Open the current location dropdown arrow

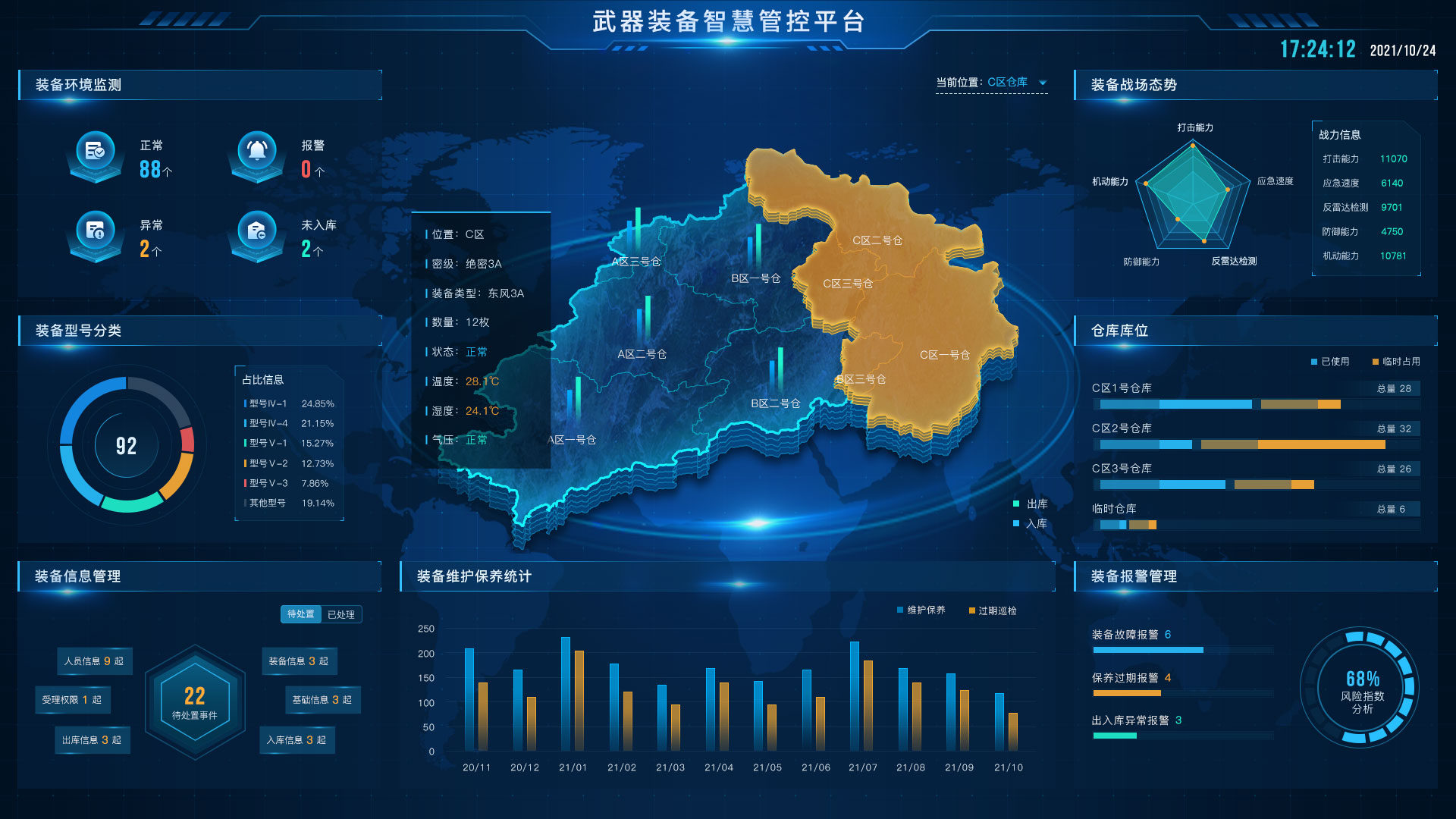(x=1043, y=83)
